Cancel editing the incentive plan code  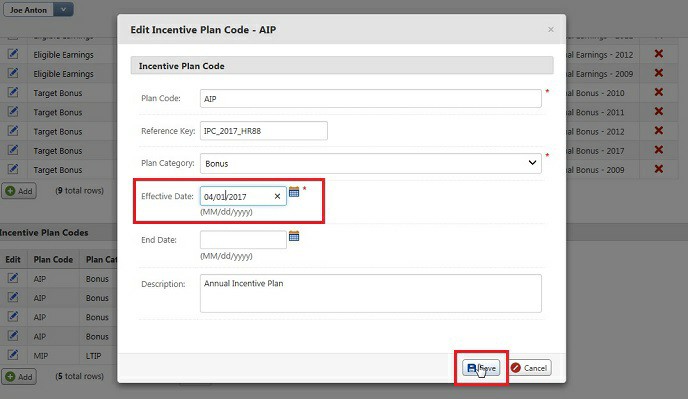click(530, 368)
